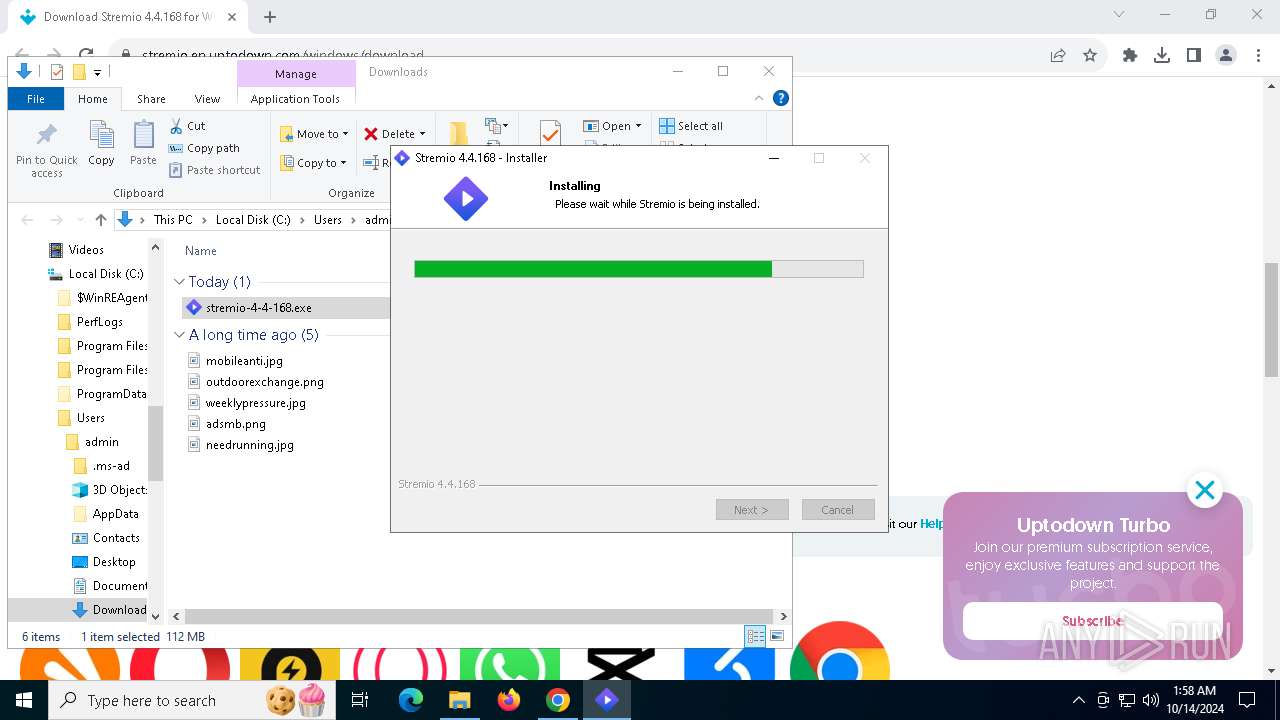
Task: Click installer progress bar
Action: pos(639,269)
